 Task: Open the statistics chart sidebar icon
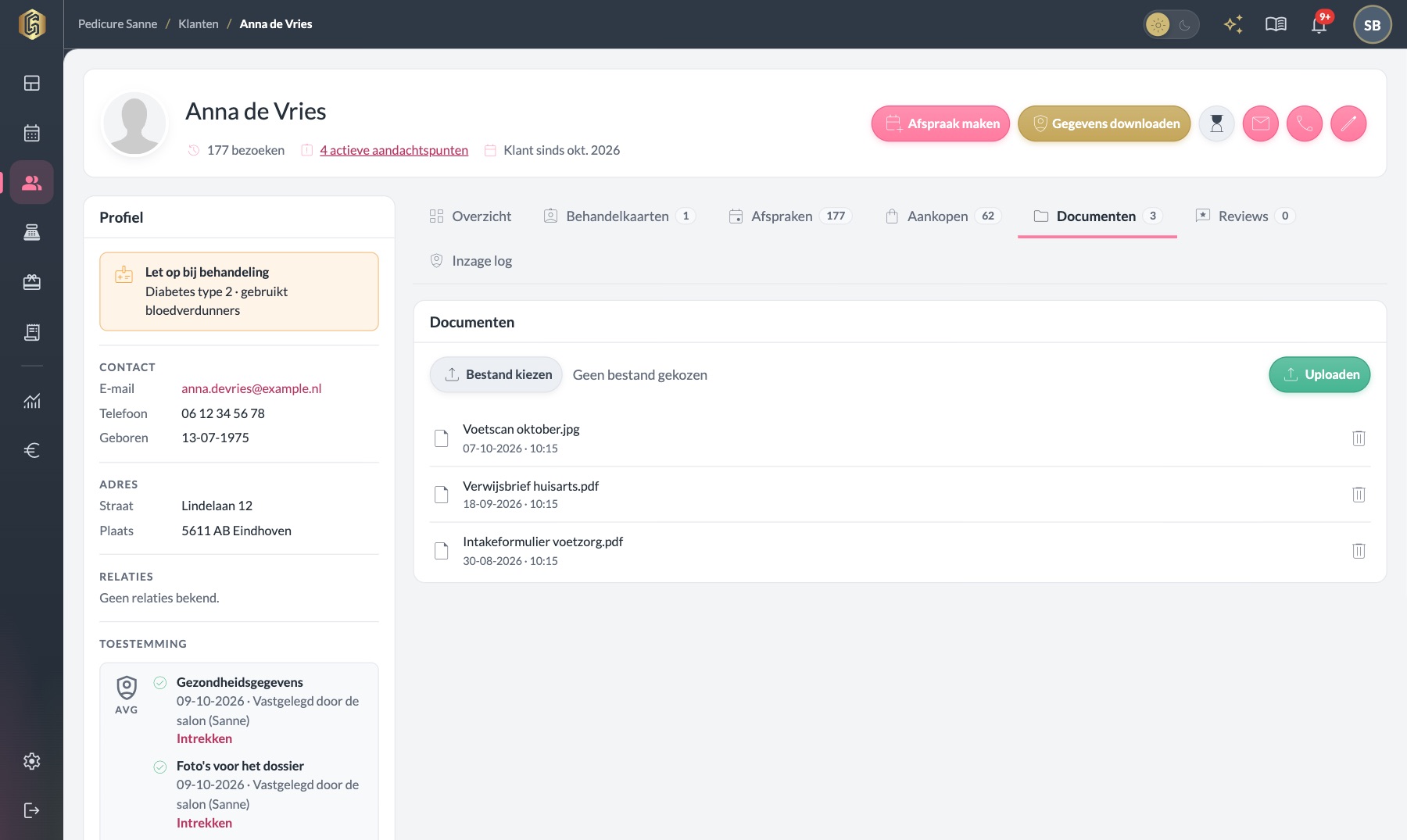pos(31,401)
